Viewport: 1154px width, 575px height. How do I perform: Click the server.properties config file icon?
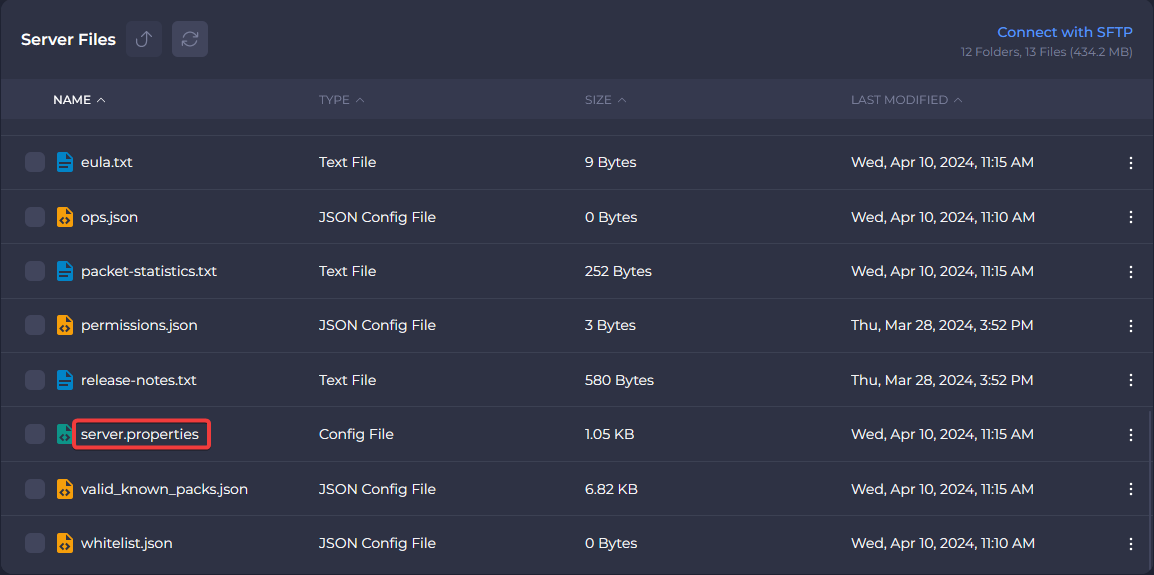[x=65, y=434]
